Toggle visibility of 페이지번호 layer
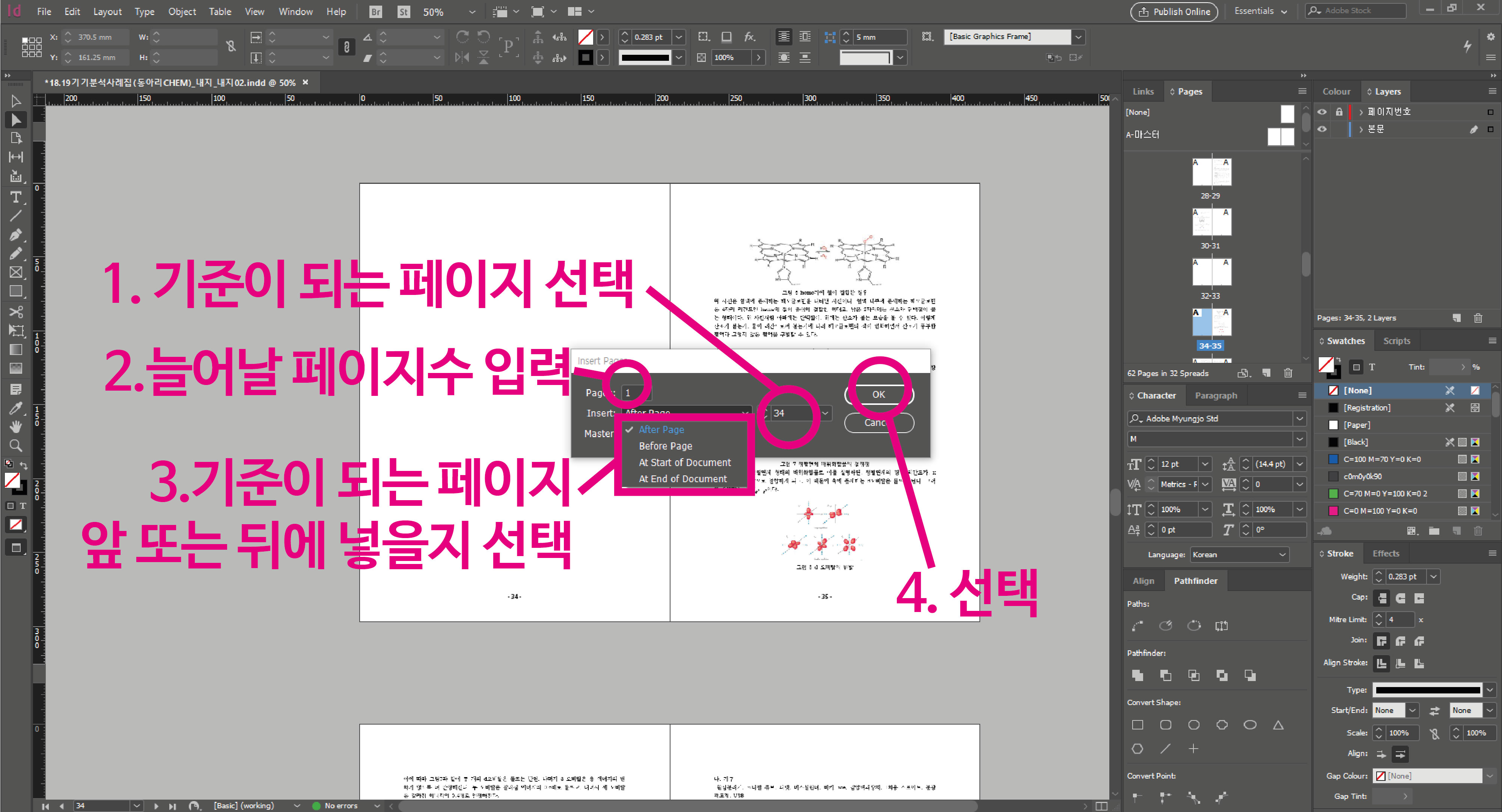Viewport: 1502px width, 812px height. point(1323,111)
